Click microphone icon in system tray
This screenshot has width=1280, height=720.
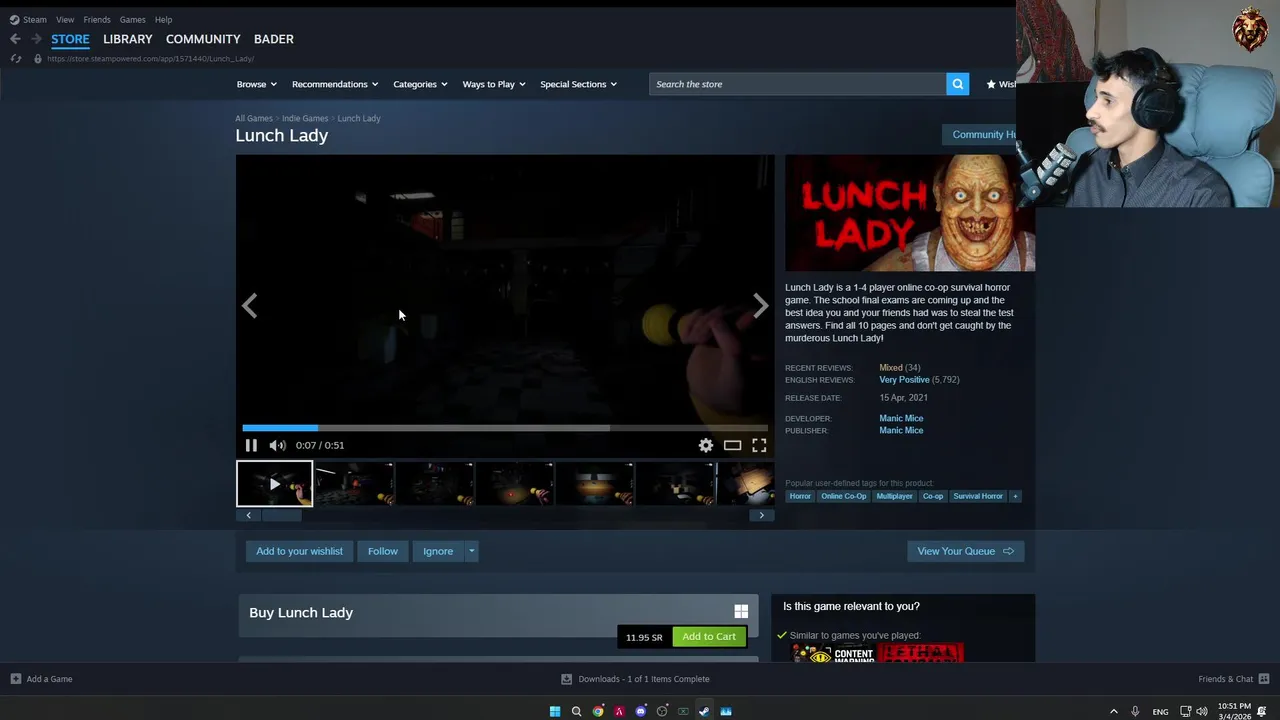(1135, 711)
